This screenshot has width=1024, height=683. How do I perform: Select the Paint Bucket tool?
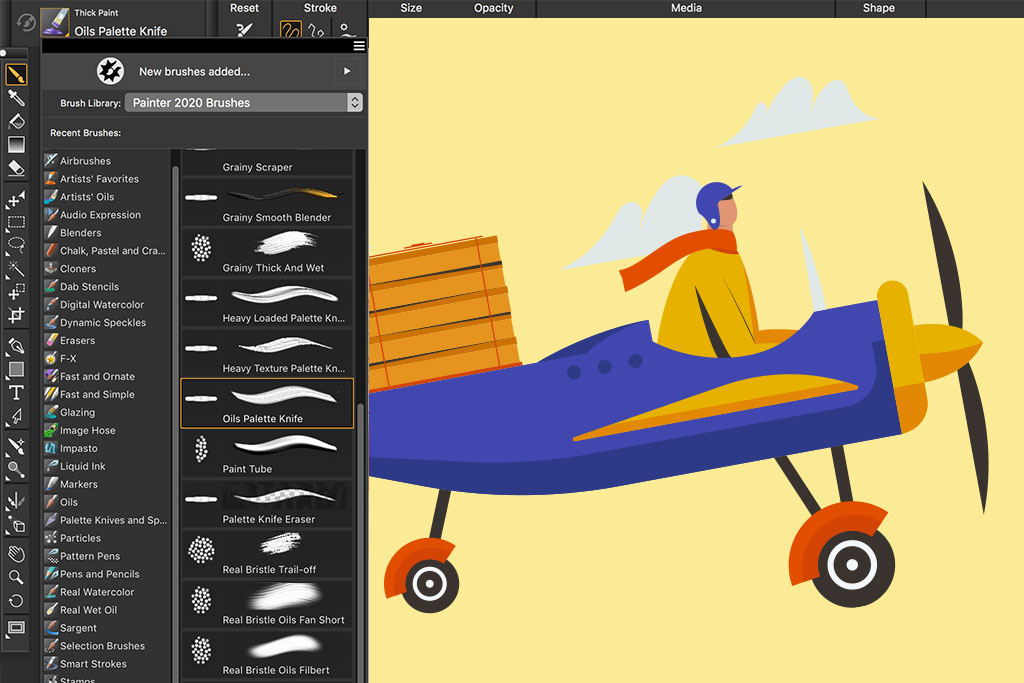[x=16, y=121]
